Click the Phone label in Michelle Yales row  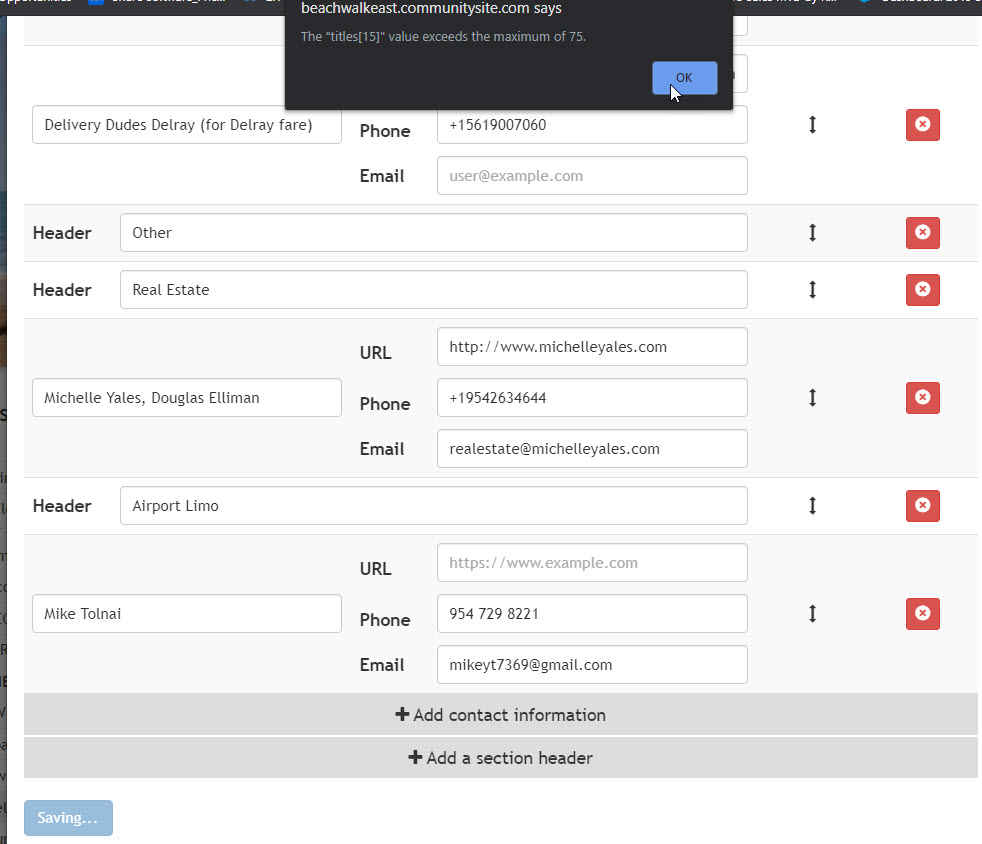pyautogui.click(x=385, y=404)
